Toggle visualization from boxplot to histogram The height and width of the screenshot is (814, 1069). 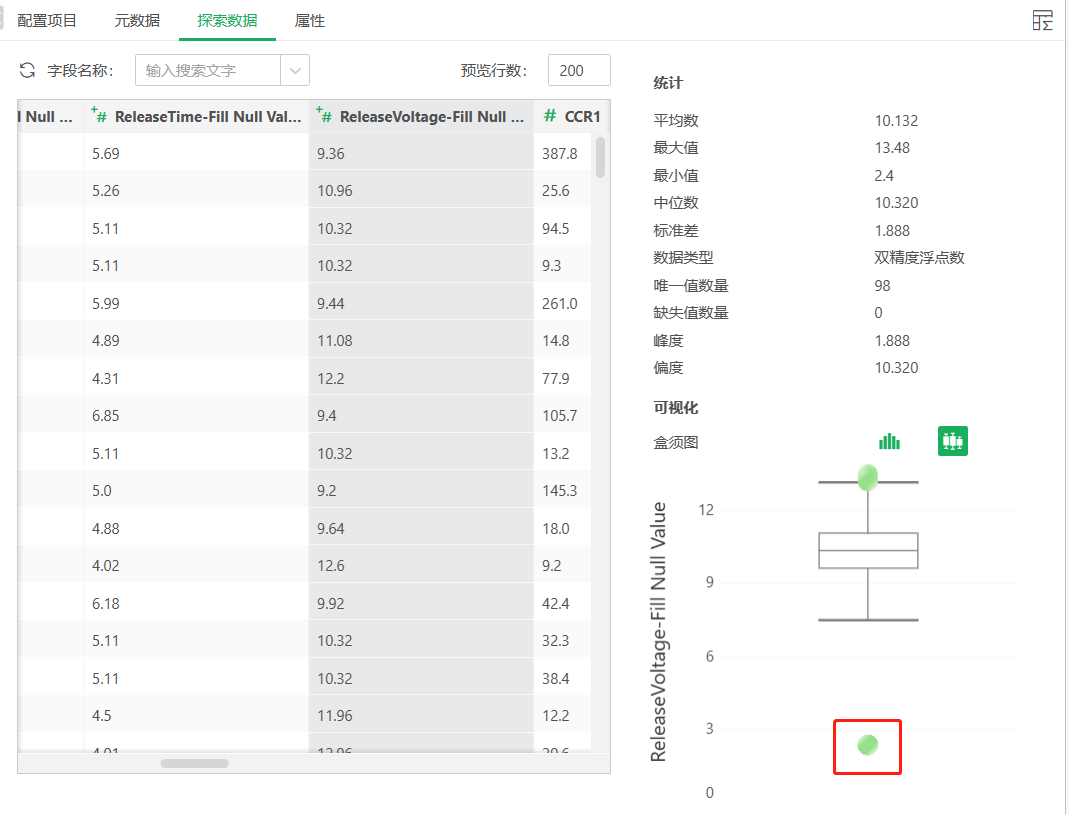[x=890, y=440]
